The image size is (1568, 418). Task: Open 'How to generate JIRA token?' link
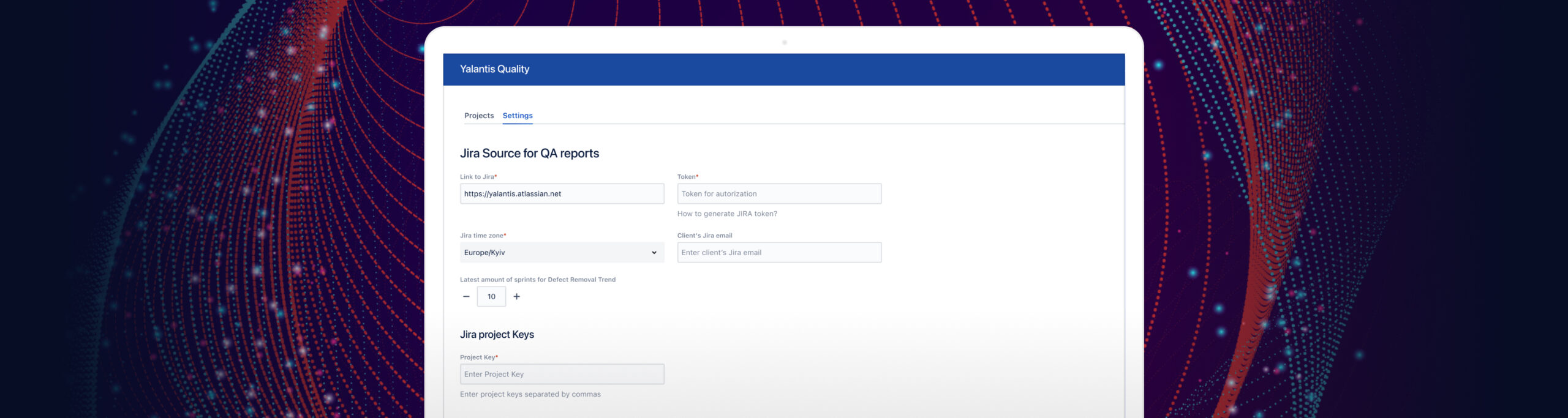click(x=727, y=214)
